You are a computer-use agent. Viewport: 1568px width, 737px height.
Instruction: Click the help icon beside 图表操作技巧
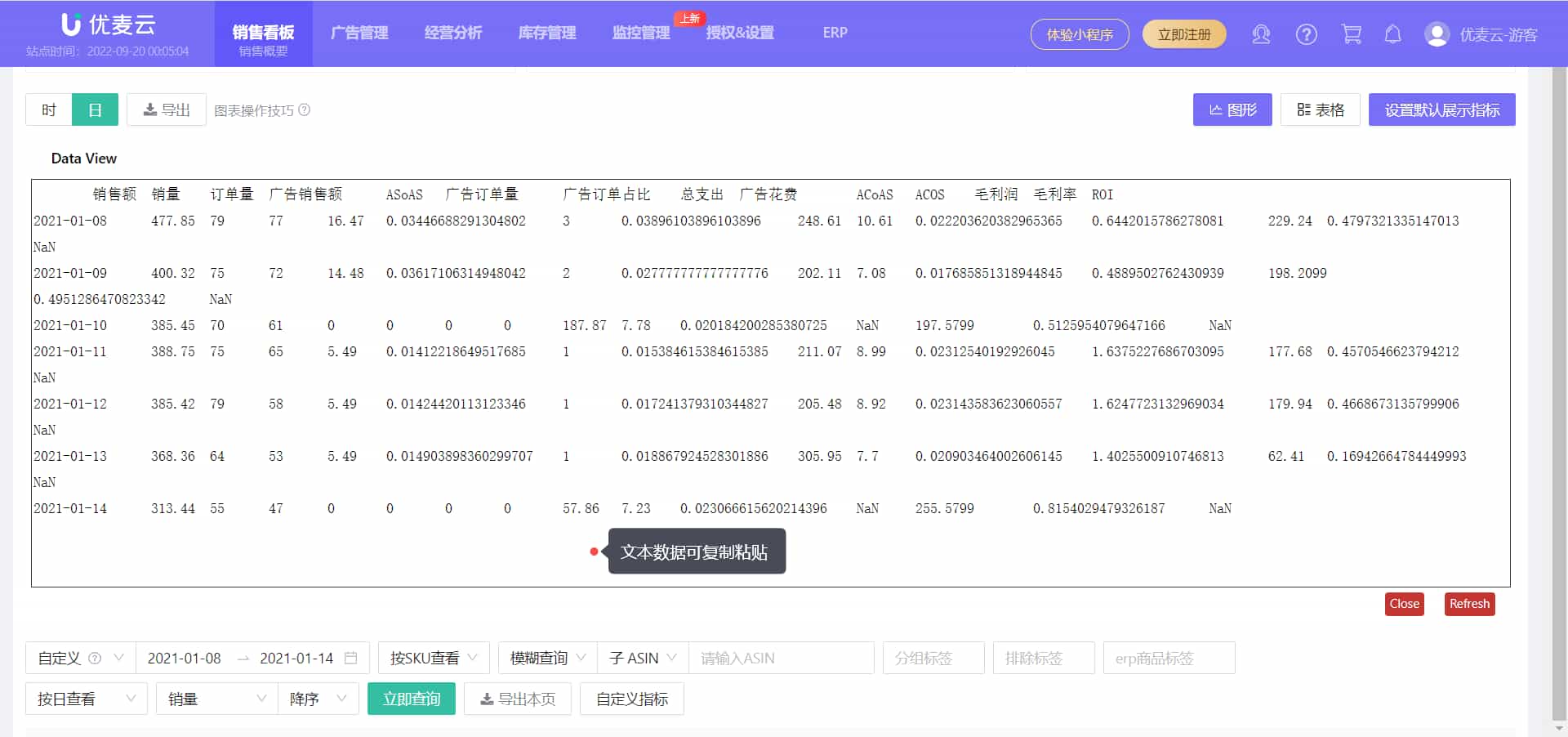304,109
